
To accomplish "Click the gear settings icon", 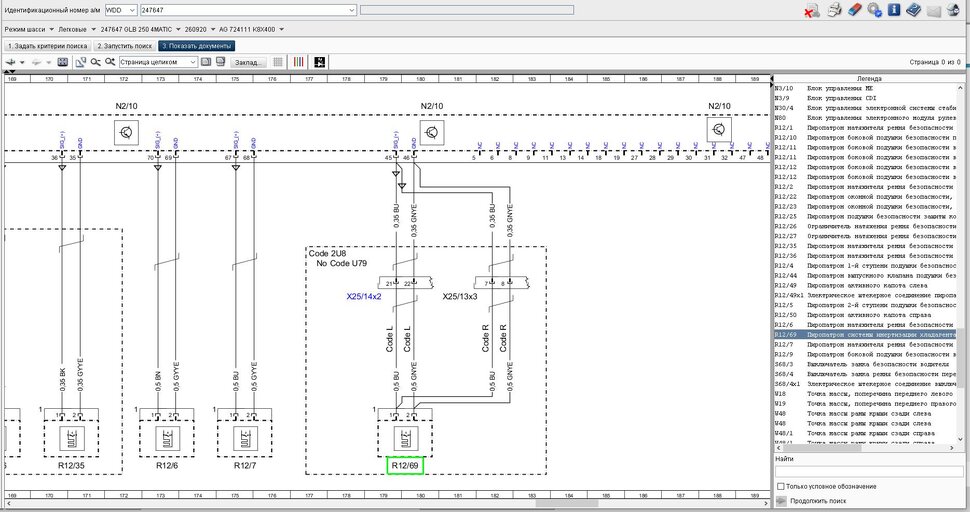I will pyautogui.click(x=874, y=10).
